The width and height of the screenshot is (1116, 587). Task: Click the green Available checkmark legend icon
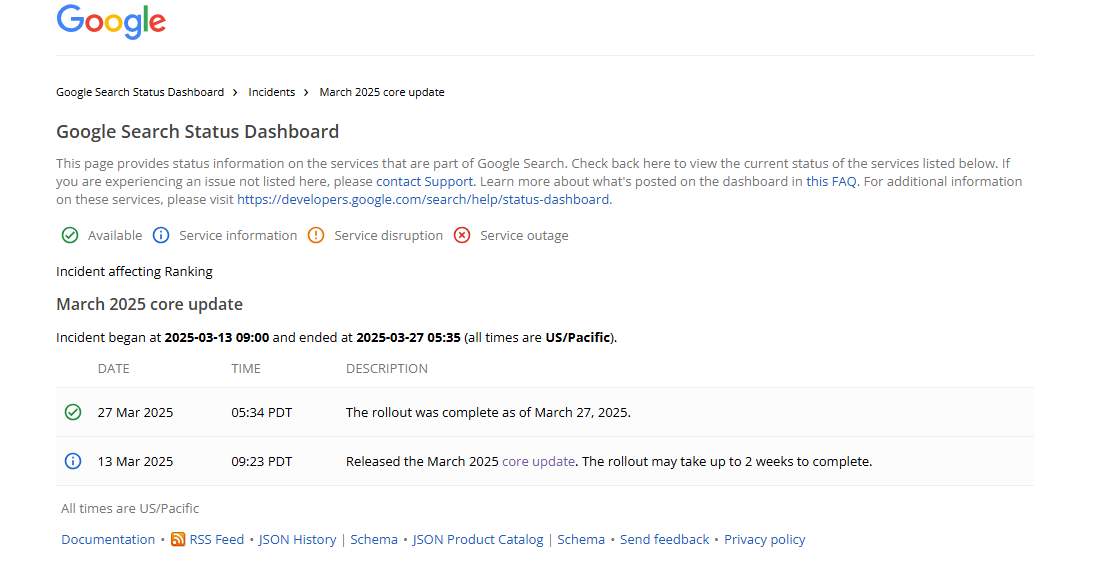coord(70,236)
